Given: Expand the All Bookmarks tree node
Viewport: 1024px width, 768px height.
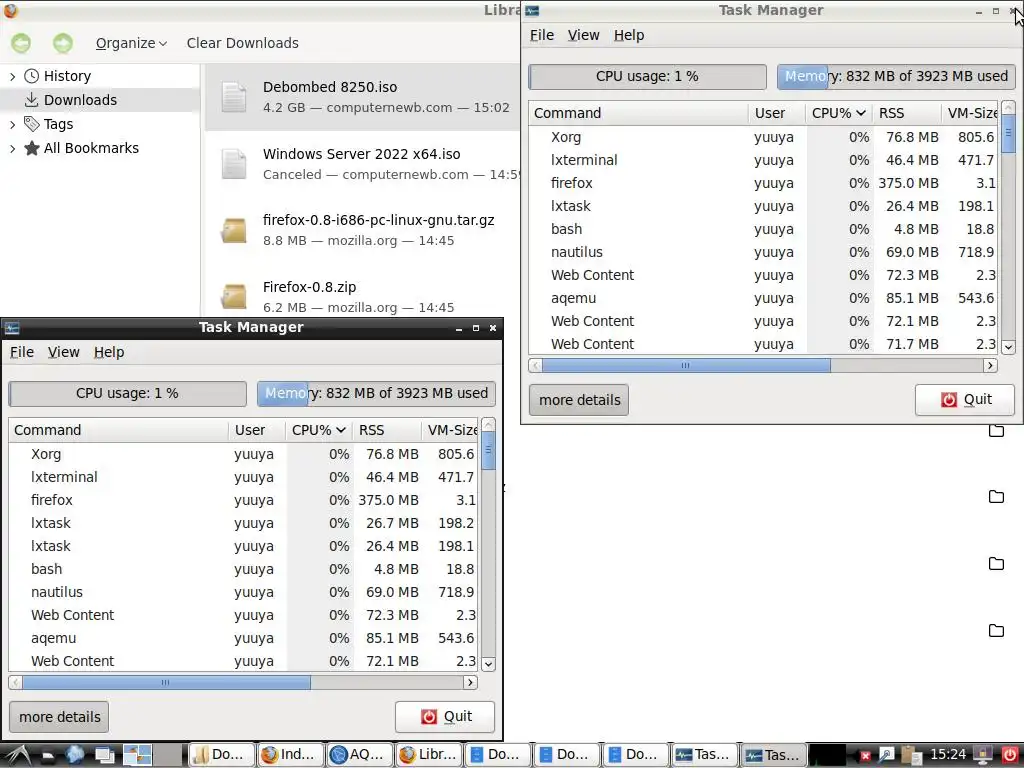Looking at the screenshot, I should pos(12,148).
